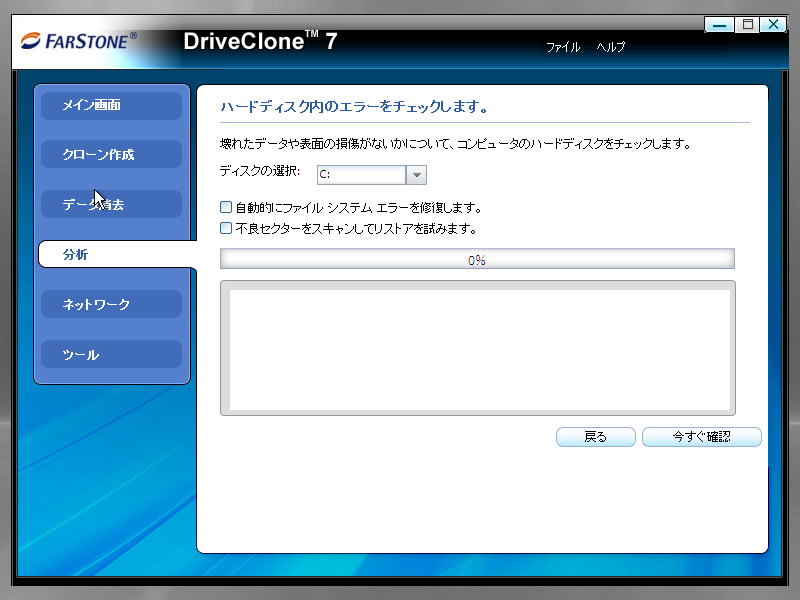Click the empty results log area
The image size is (800, 600).
(x=480, y=349)
